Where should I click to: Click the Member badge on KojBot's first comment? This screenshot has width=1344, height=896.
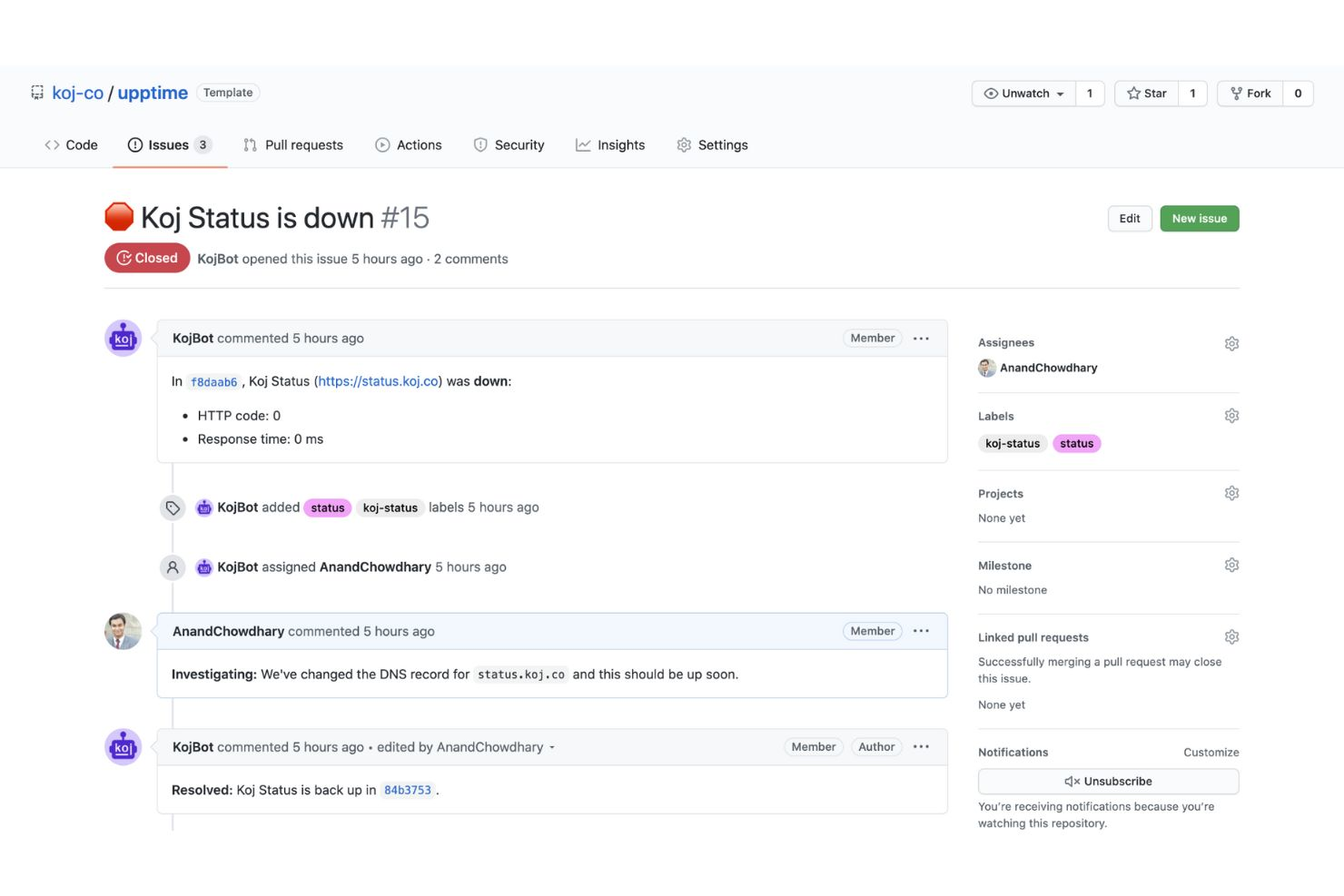coord(873,339)
